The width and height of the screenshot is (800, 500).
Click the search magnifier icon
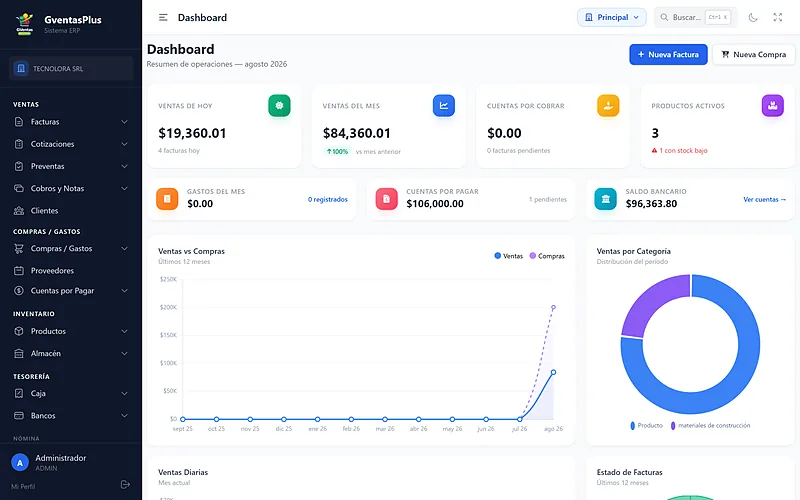click(664, 17)
